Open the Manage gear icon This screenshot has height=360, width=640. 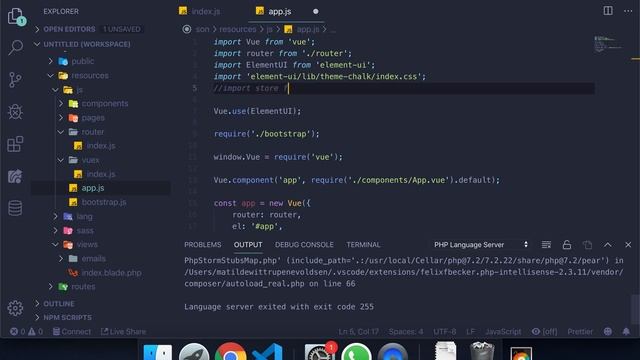click(15, 308)
